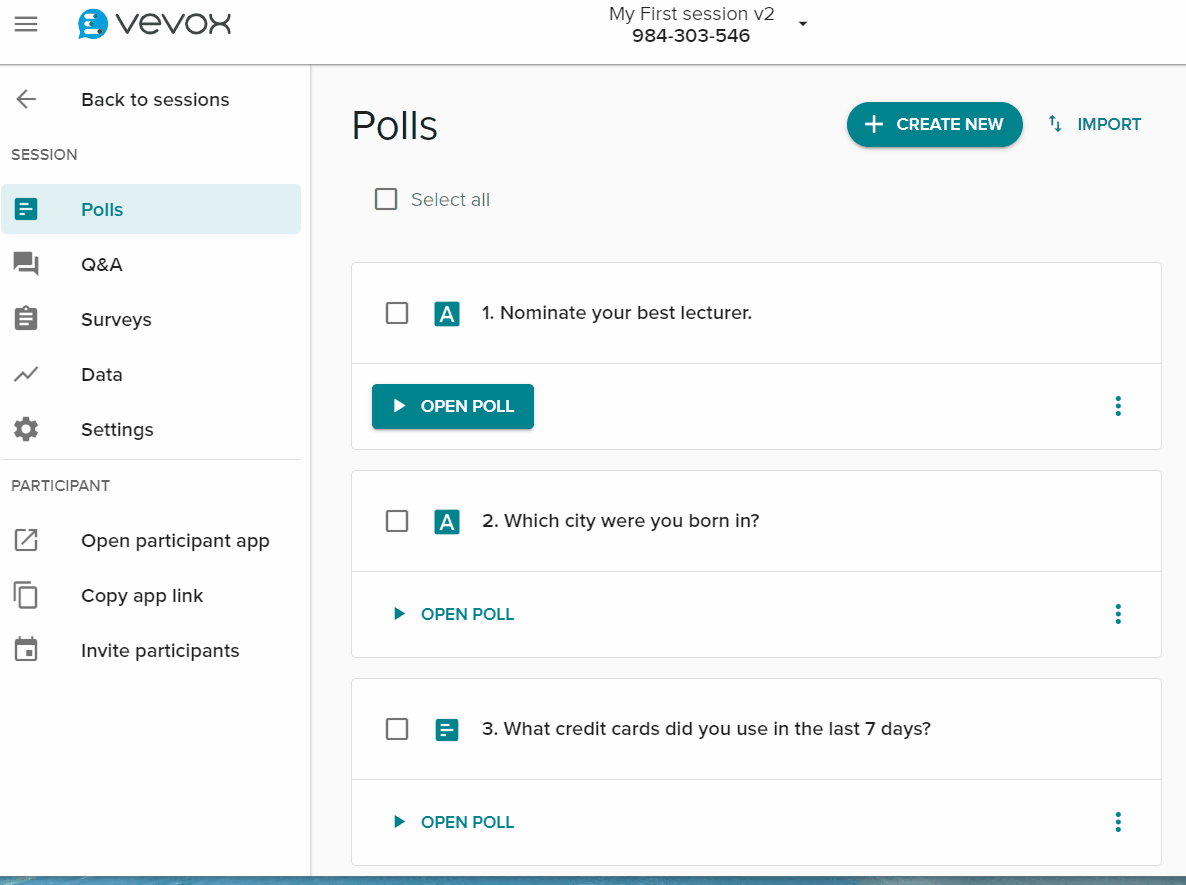
Task: Open session Settings
Action: 151,430
